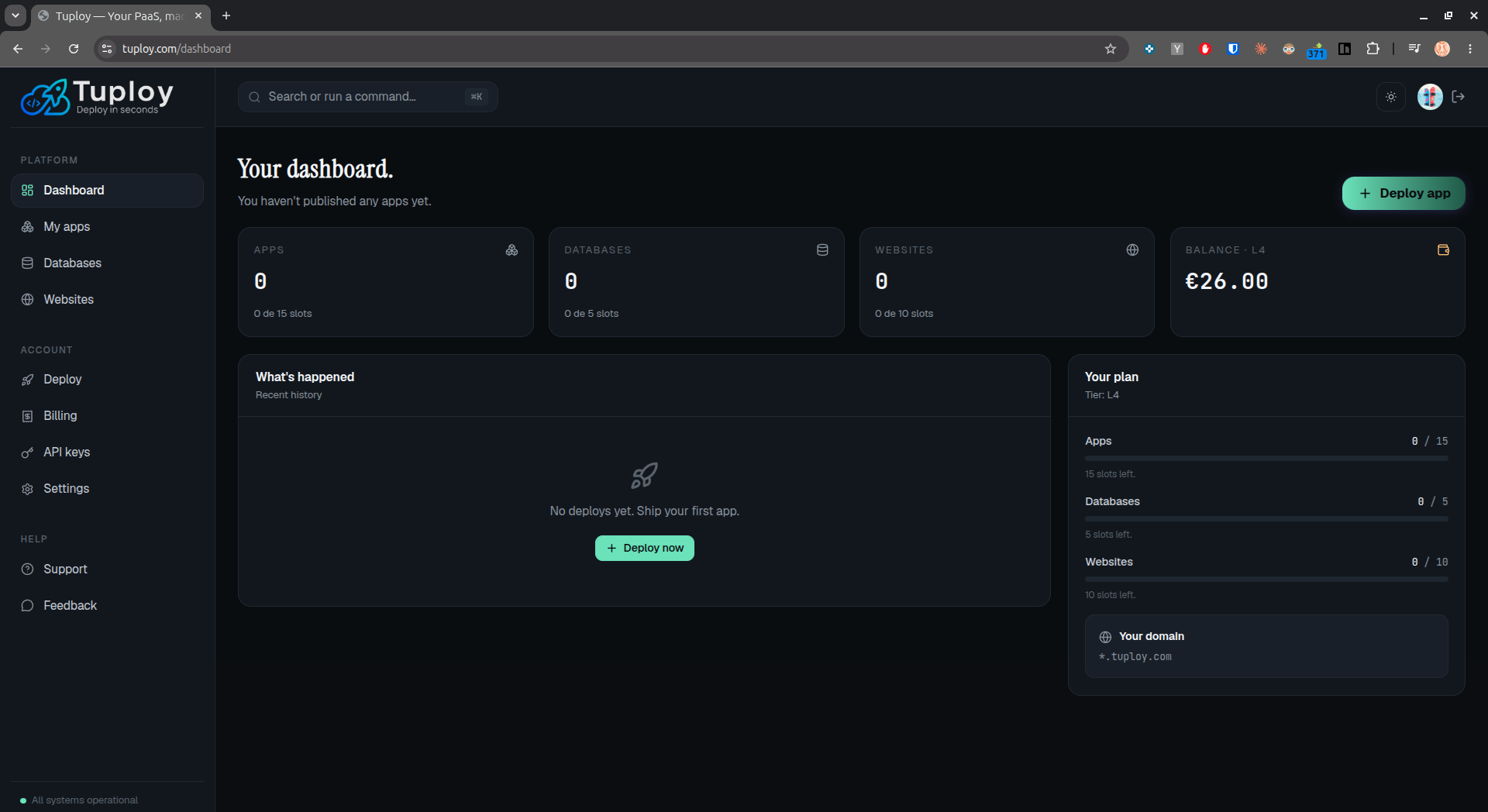Viewport: 1488px width, 812px height.
Task: Click '15 slots left.' text
Action: click(1110, 474)
